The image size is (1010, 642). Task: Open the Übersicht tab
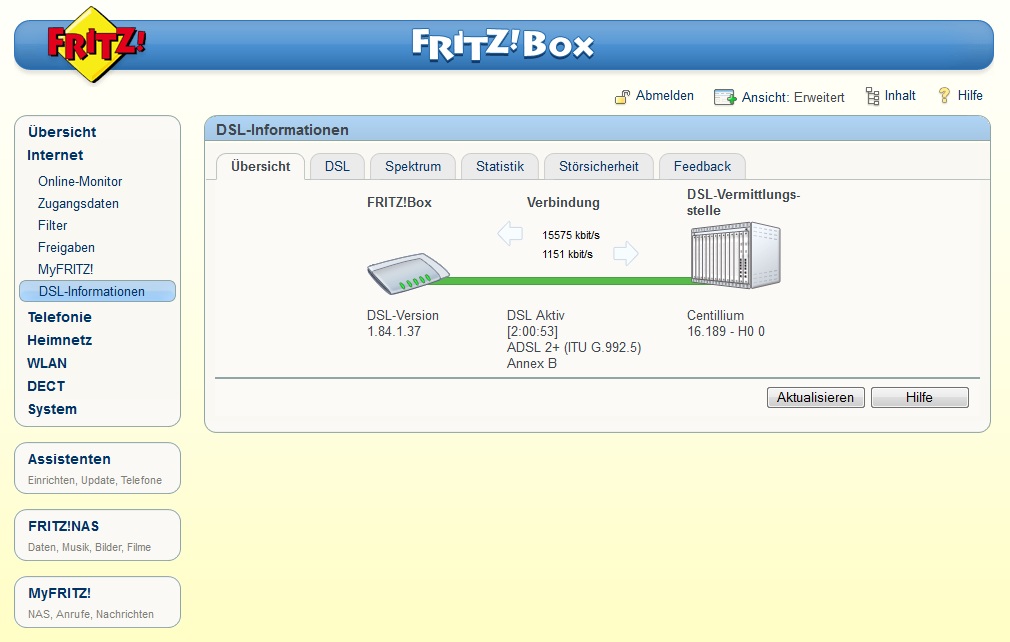(x=260, y=166)
